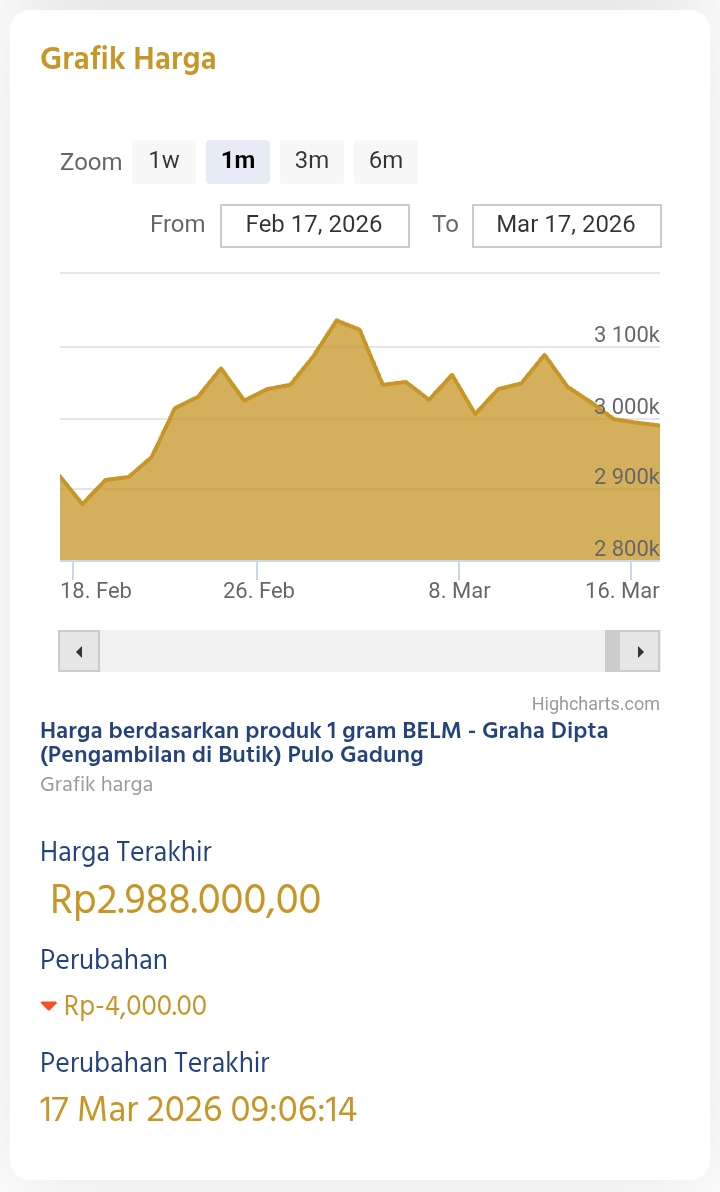Click the scrollbar right arrow

(640, 652)
